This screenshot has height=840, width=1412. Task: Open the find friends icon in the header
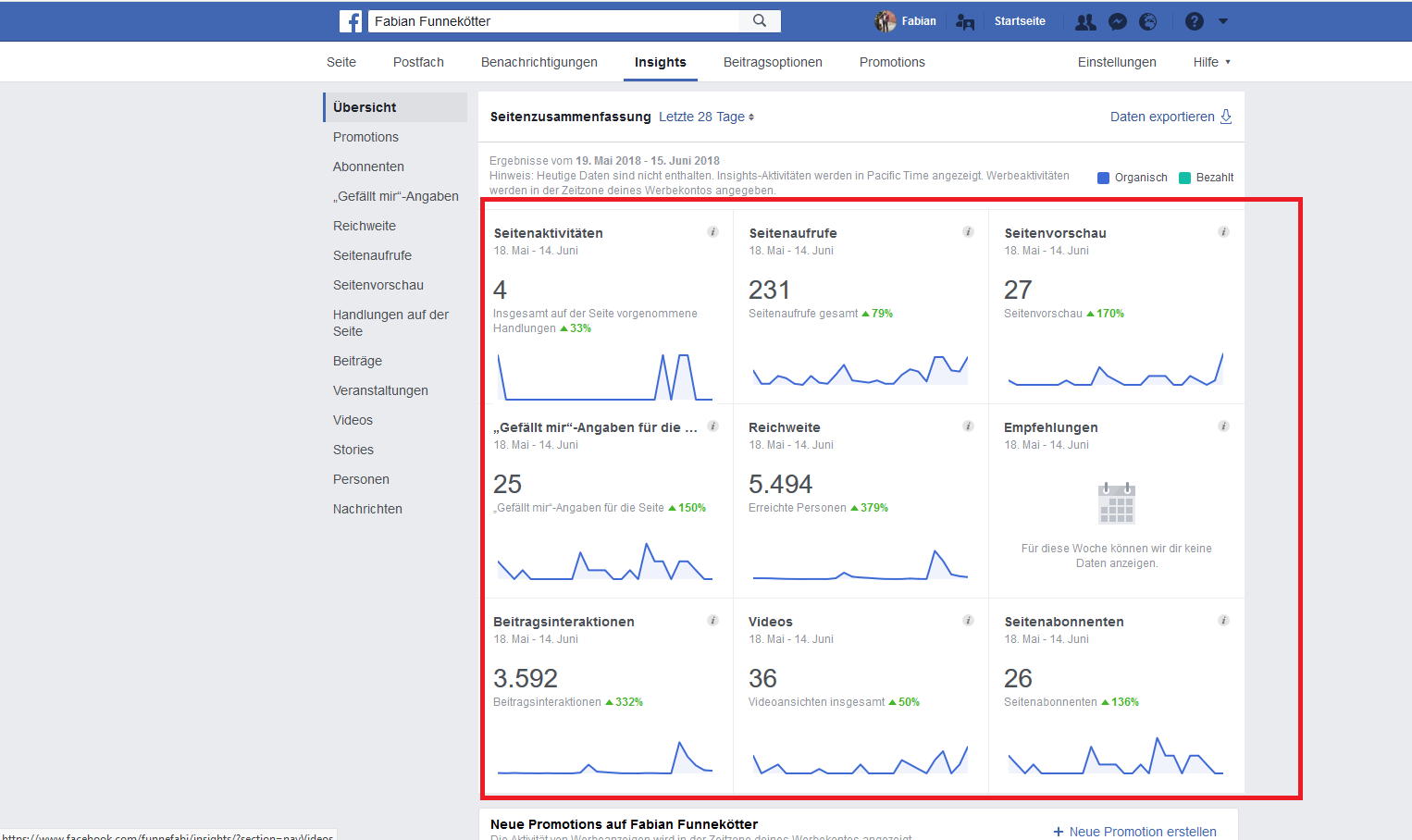coord(965,21)
